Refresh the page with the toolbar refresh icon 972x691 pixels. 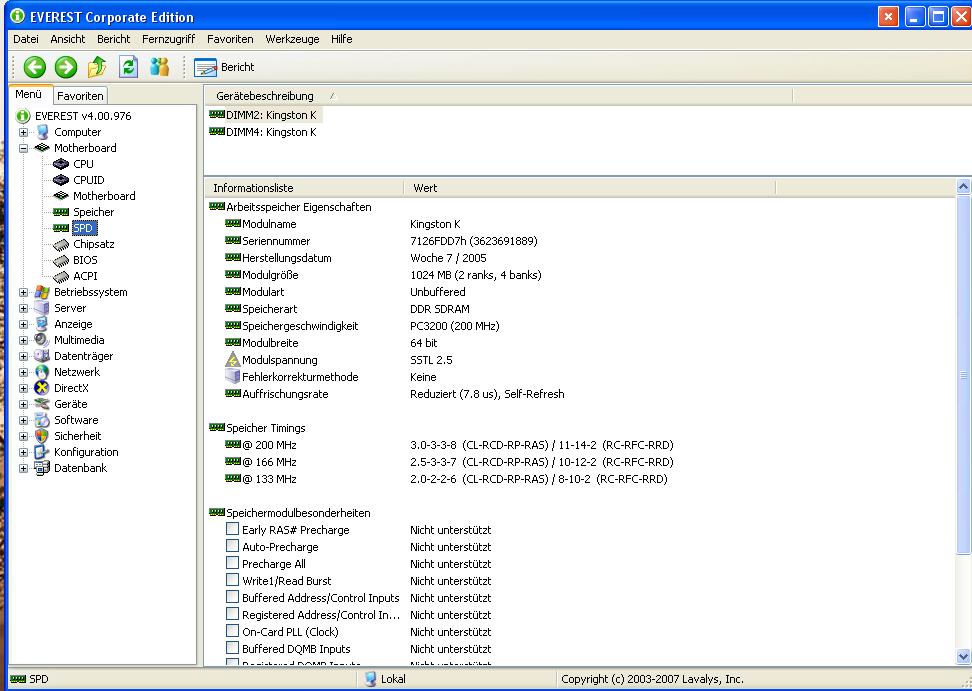[x=128, y=66]
